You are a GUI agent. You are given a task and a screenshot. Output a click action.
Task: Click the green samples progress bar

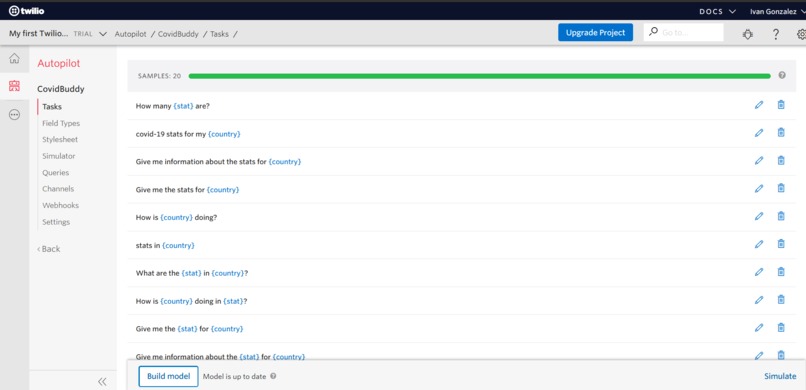[479, 76]
